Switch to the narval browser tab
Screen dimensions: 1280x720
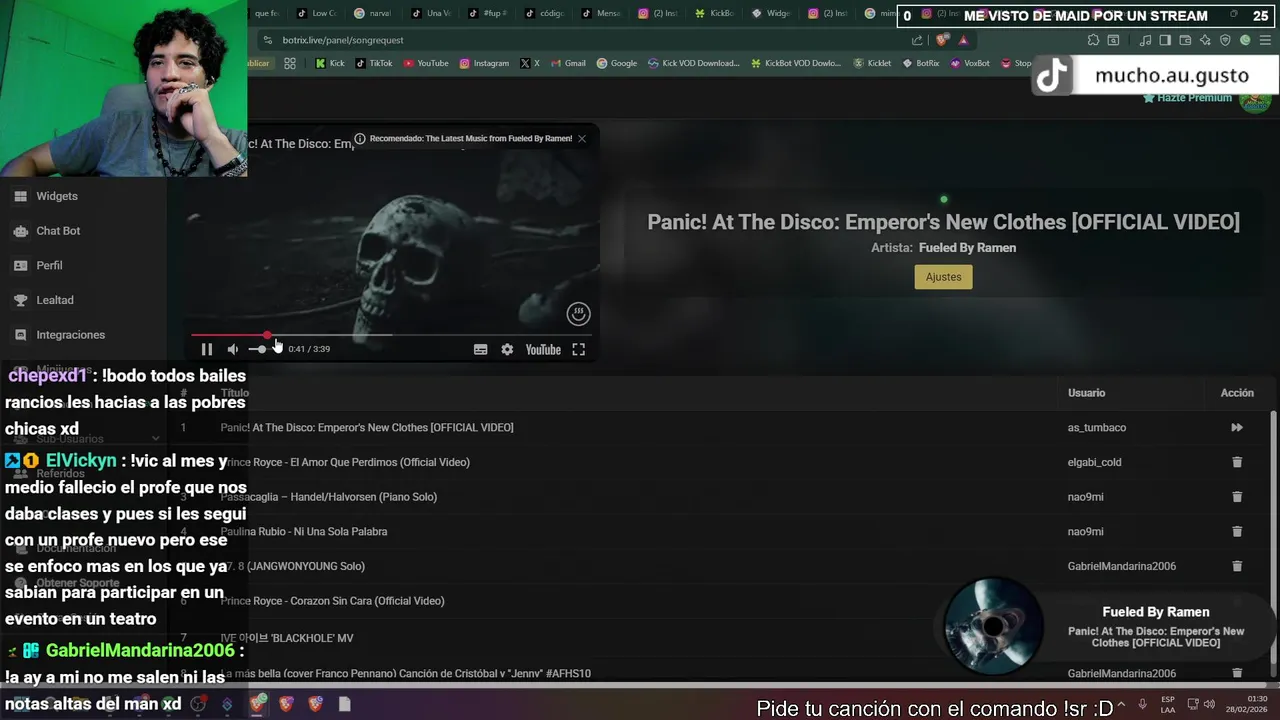click(373, 13)
